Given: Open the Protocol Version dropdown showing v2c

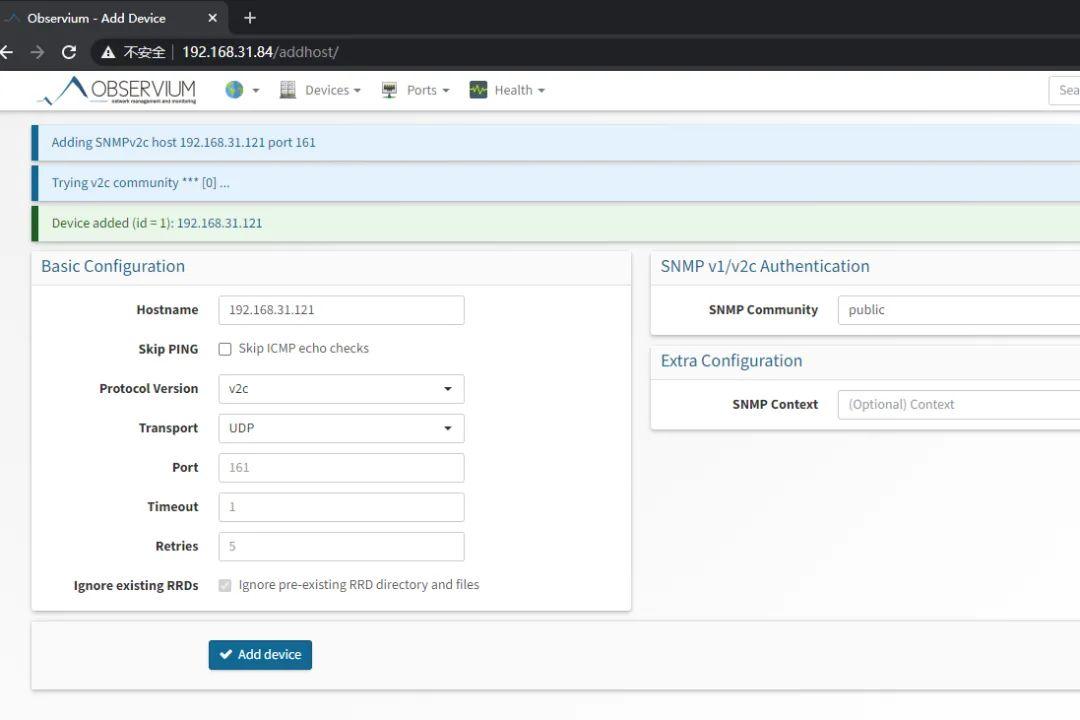Looking at the screenshot, I should pyautogui.click(x=341, y=388).
